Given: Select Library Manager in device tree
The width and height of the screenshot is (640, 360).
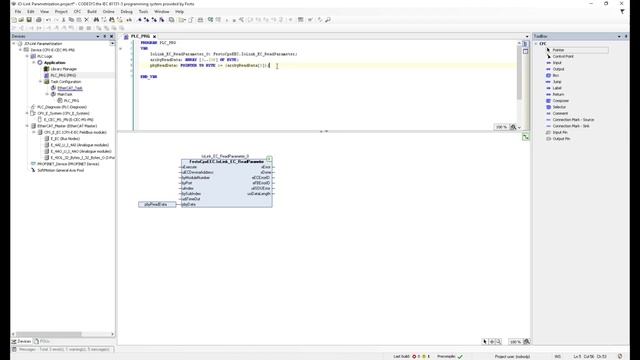Looking at the screenshot, I should pos(63,69).
